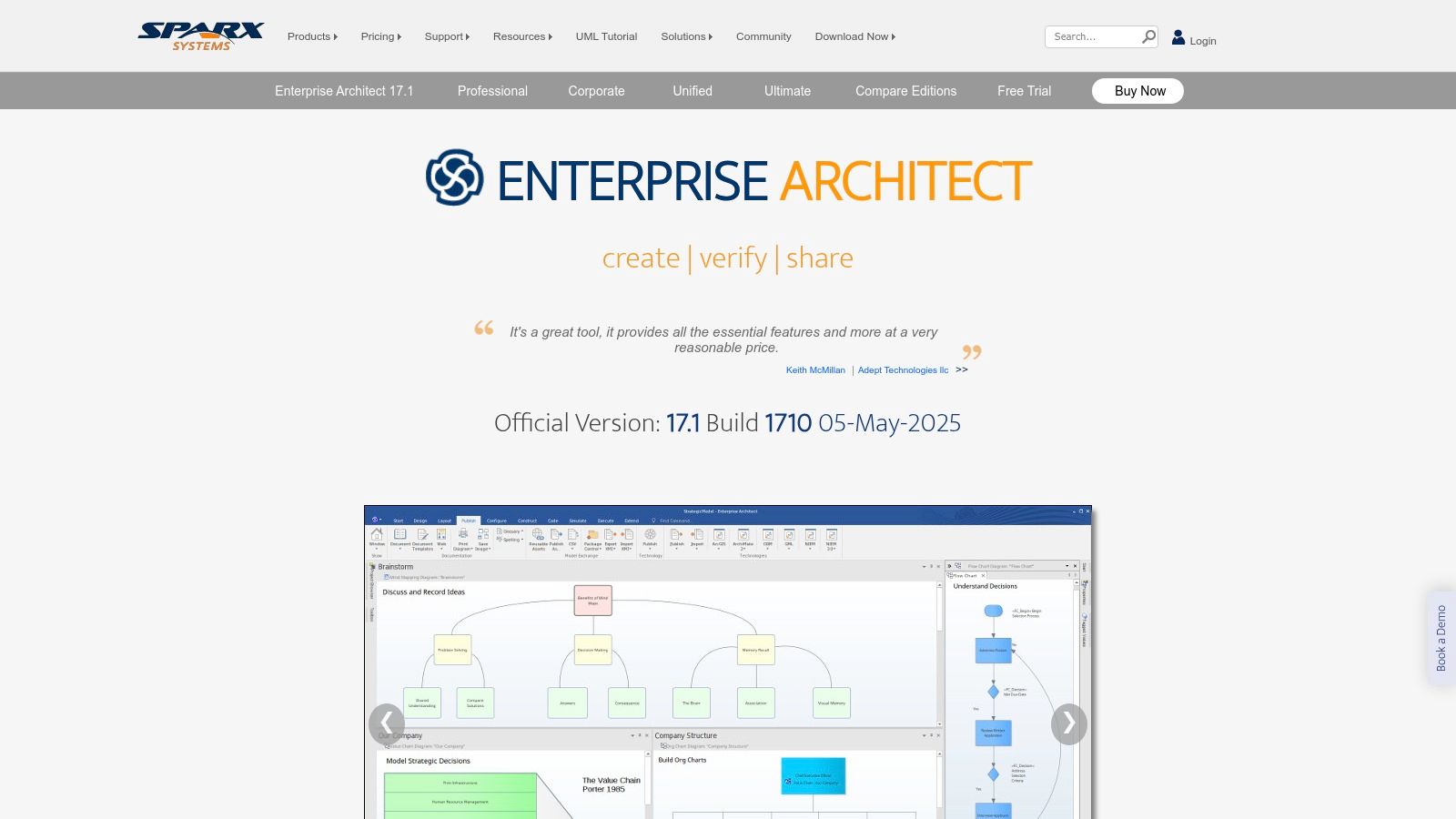Select the Professional edition tab

pos(492,91)
